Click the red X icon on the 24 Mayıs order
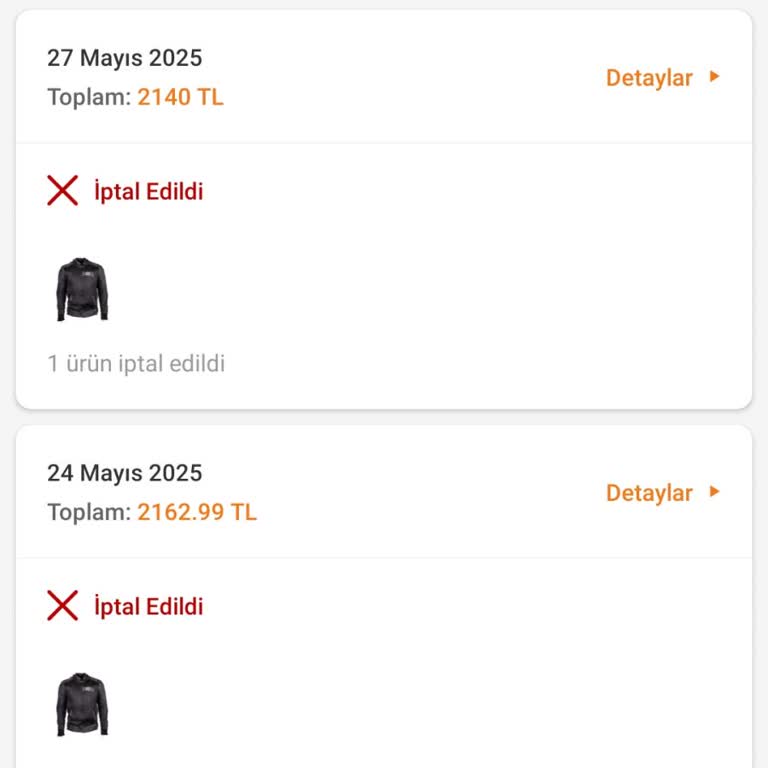The image size is (768, 768). [62, 605]
